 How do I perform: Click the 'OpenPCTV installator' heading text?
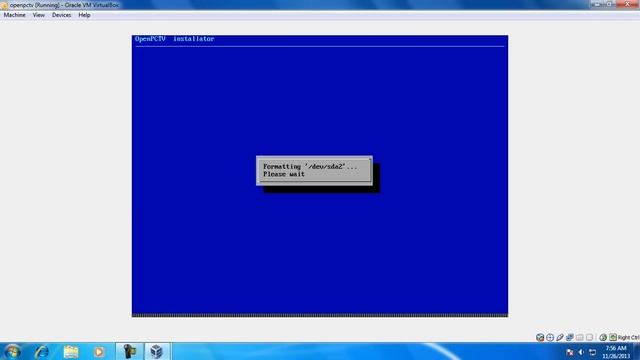pos(174,39)
